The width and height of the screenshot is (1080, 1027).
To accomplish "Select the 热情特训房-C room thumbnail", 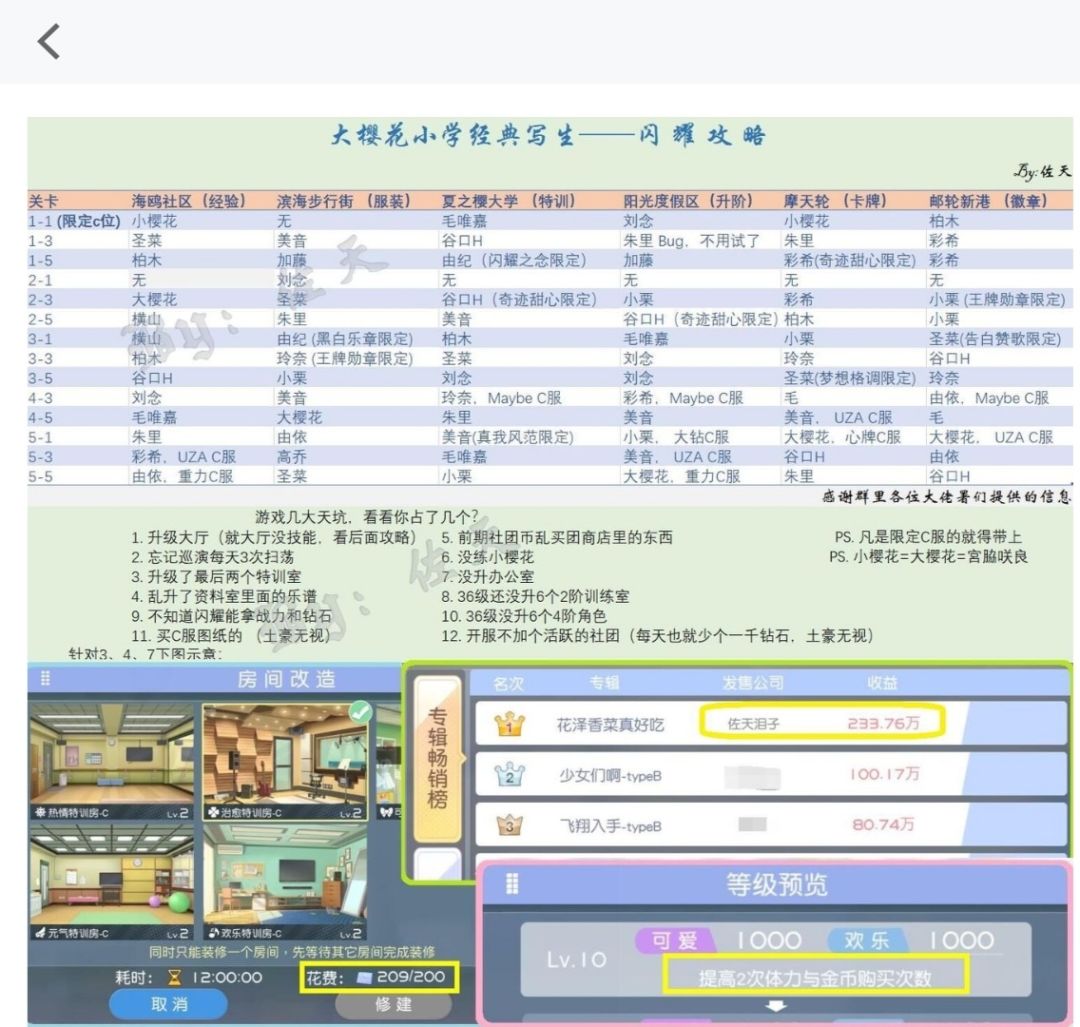I will click(x=111, y=762).
